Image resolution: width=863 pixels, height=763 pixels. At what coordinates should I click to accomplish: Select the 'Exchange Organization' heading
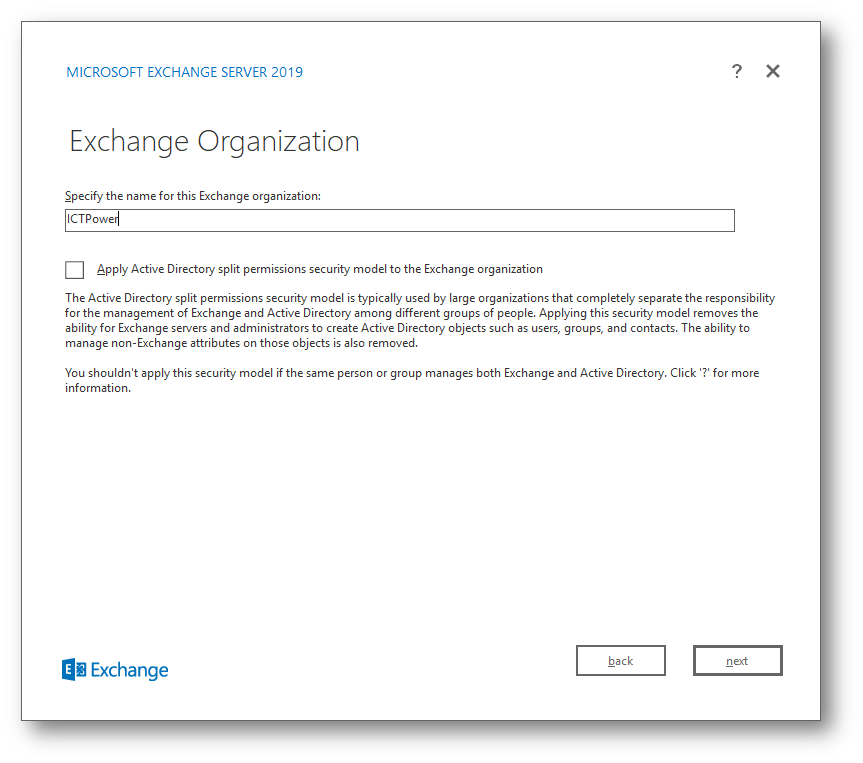pyautogui.click(x=215, y=142)
